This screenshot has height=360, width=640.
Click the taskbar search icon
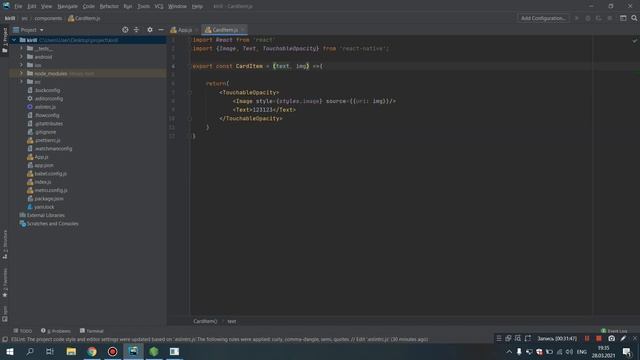pyautogui.click(x=30, y=351)
